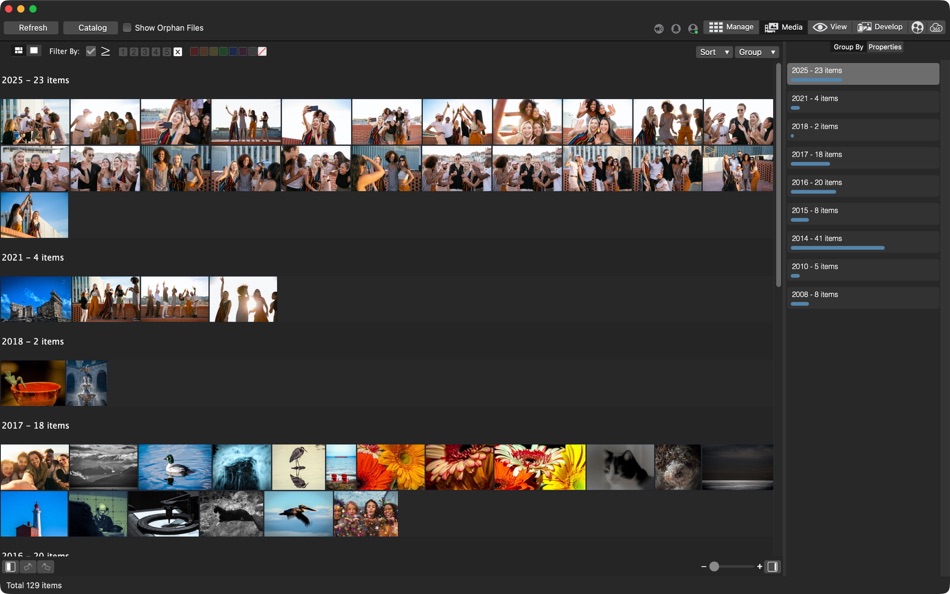Open View mode
This screenshot has height=594, width=950.
832,27
